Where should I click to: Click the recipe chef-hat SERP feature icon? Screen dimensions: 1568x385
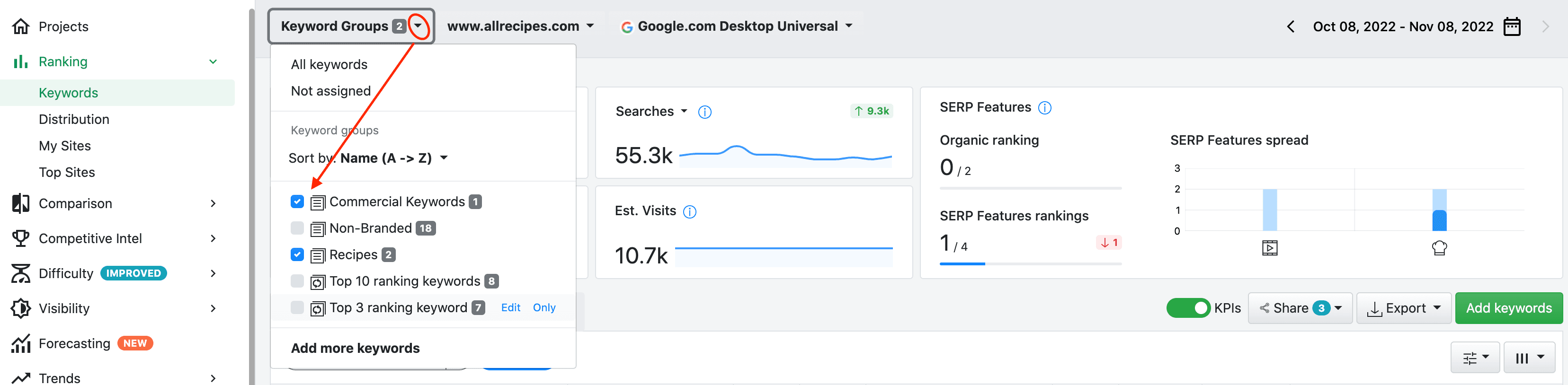[1439, 247]
